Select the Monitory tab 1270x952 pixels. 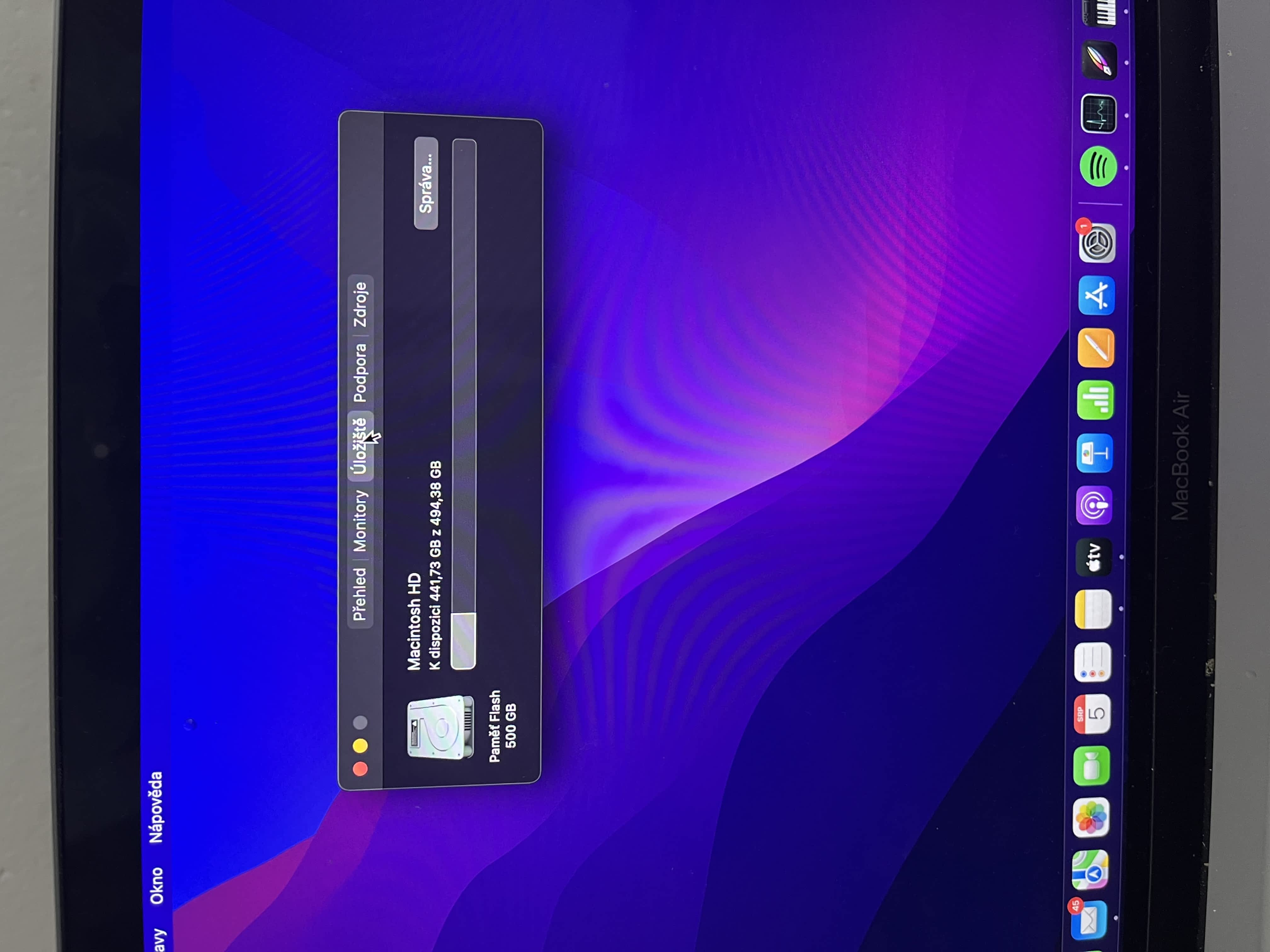tap(360, 520)
